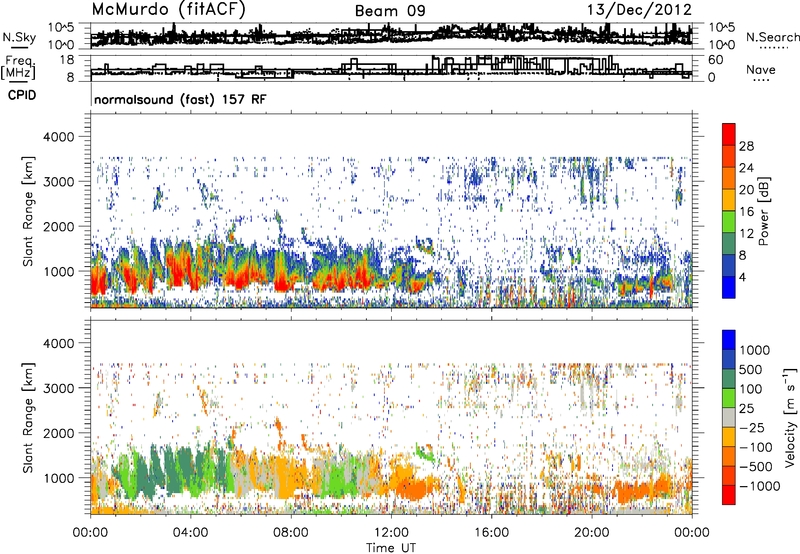Image resolution: width=800 pixels, height=554 pixels.
Task: Click the light green segment of the power colorbar
Action: tap(729, 222)
